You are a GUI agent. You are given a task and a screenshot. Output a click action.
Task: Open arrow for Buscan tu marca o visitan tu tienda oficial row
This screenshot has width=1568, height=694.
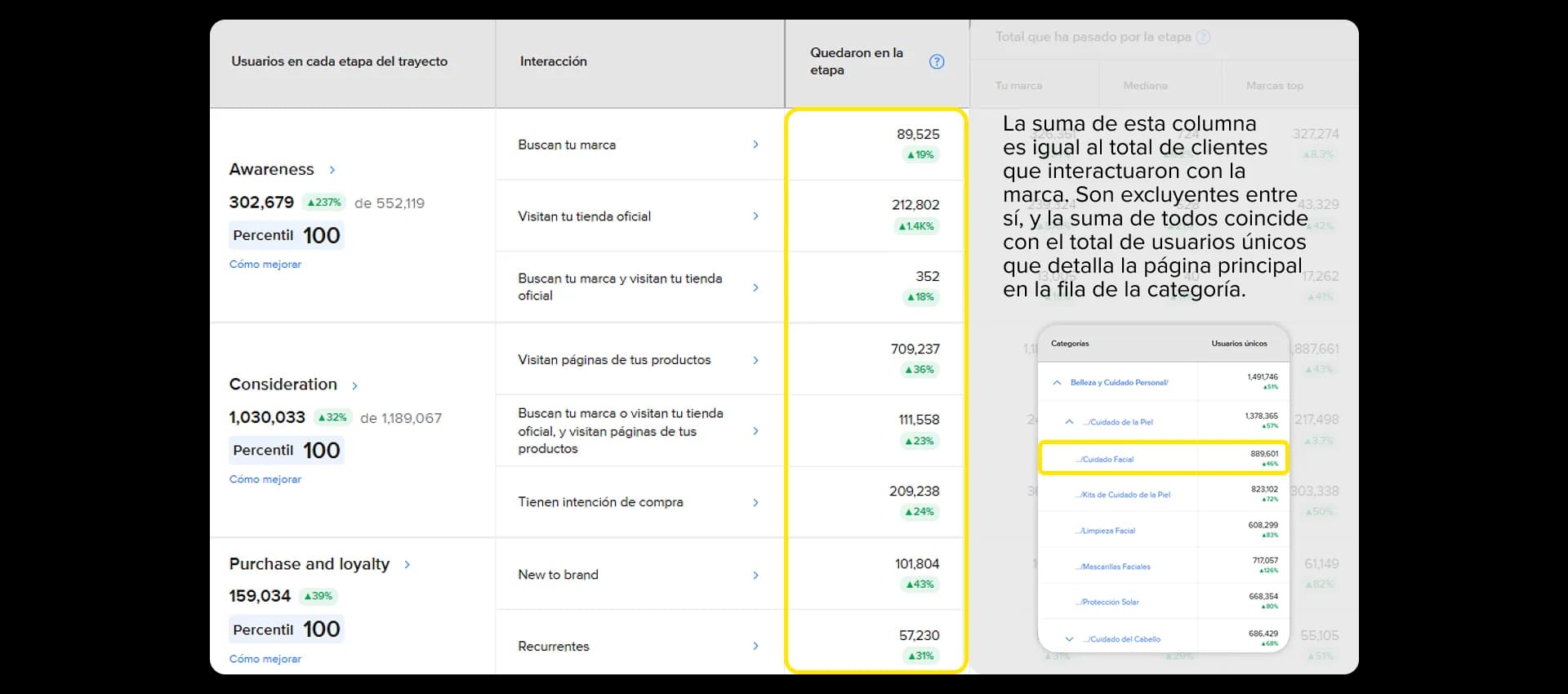coord(755,431)
